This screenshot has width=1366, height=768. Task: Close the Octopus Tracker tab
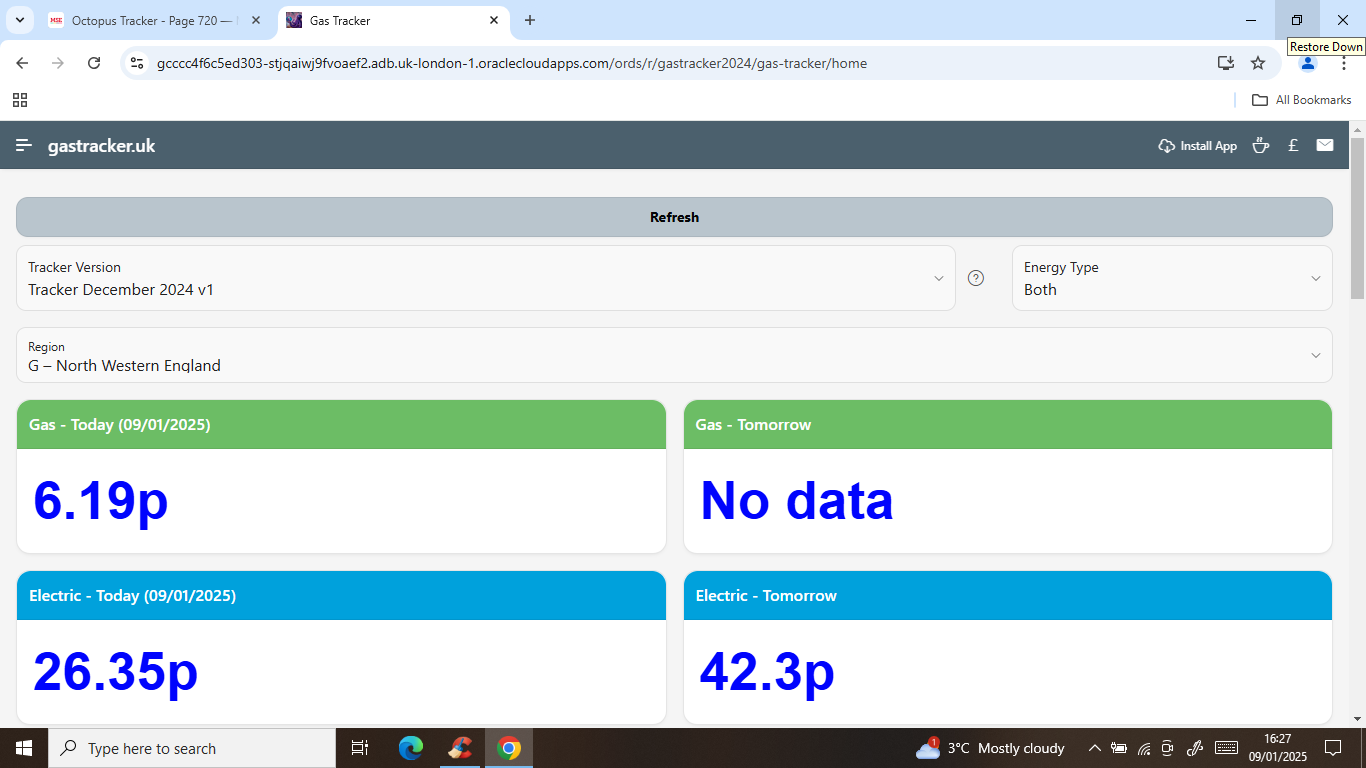click(x=255, y=20)
